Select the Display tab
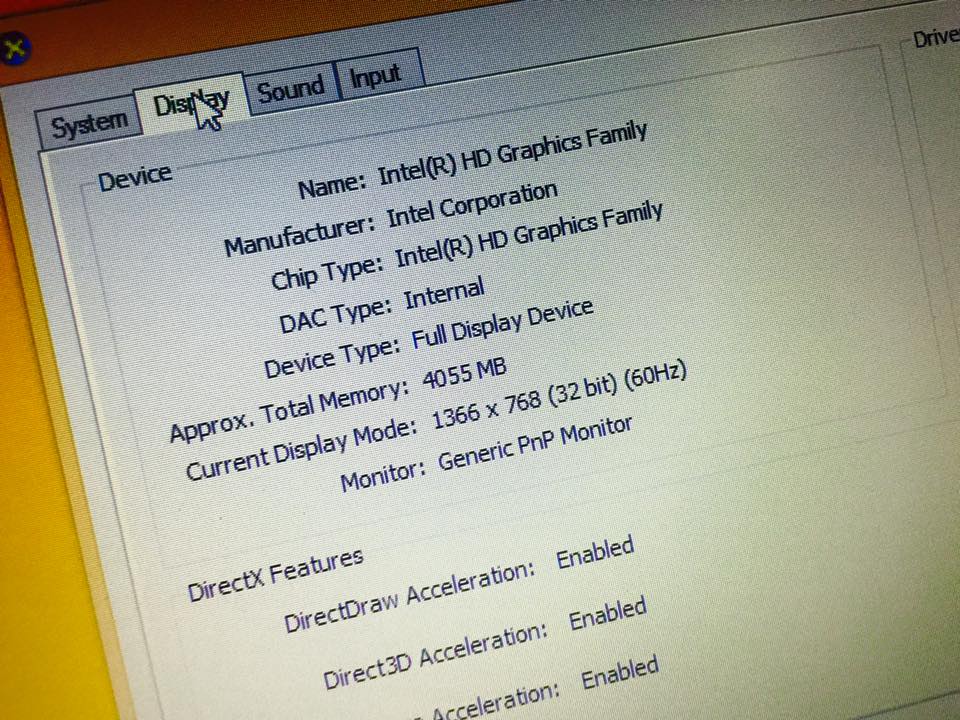 [x=191, y=102]
